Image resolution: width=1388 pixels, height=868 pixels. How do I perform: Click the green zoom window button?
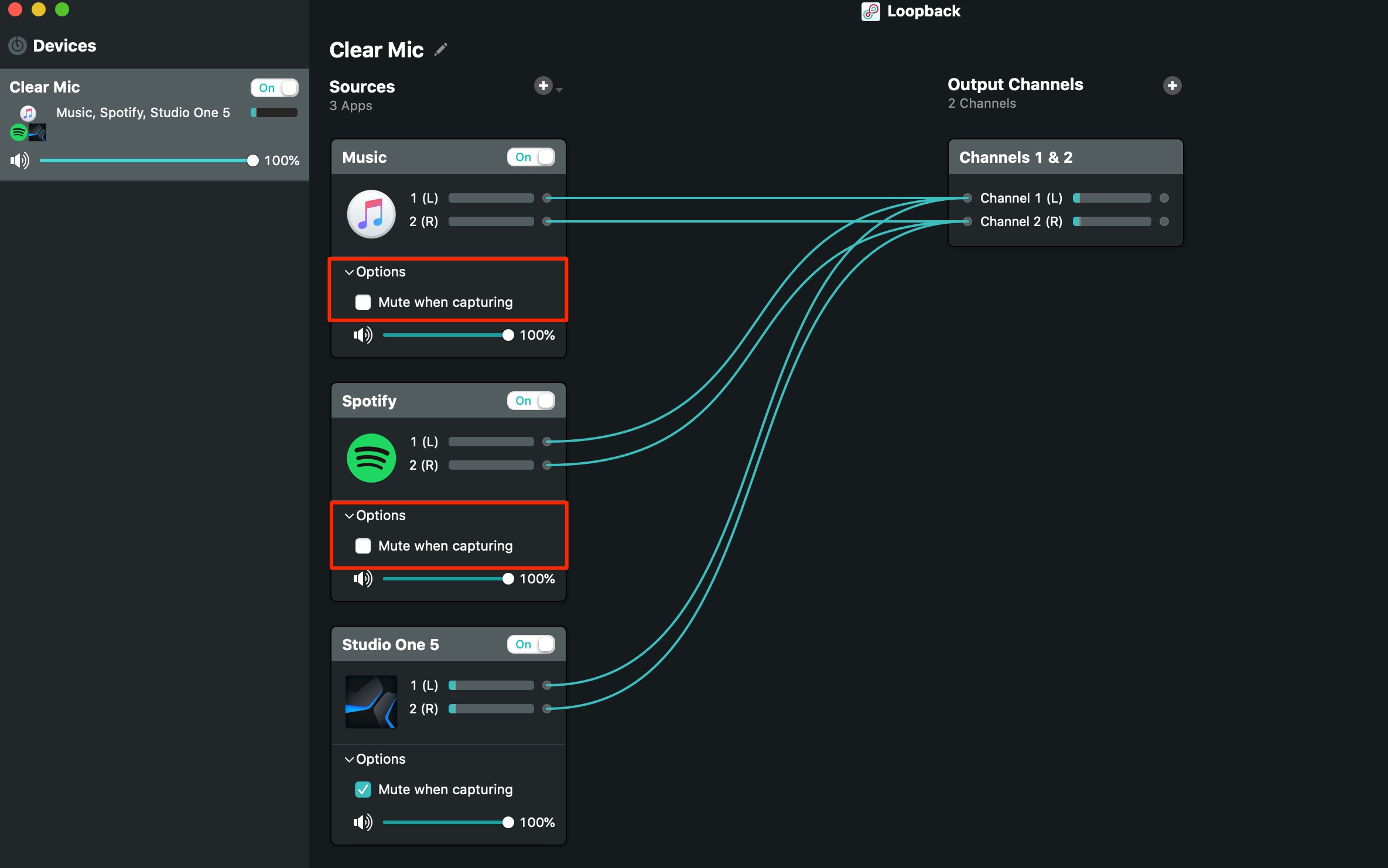62,9
